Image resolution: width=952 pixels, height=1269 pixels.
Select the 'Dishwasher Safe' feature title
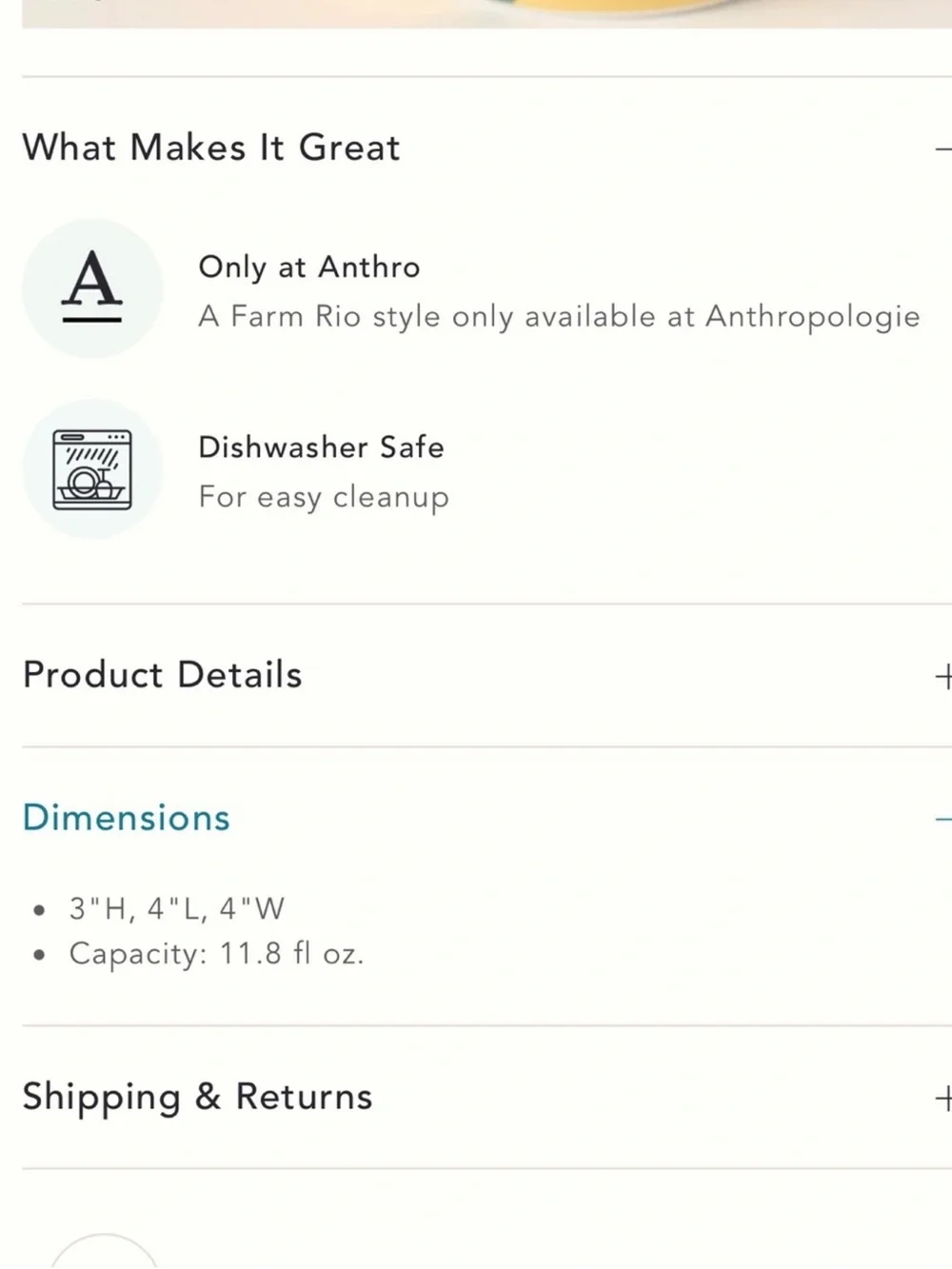321,446
